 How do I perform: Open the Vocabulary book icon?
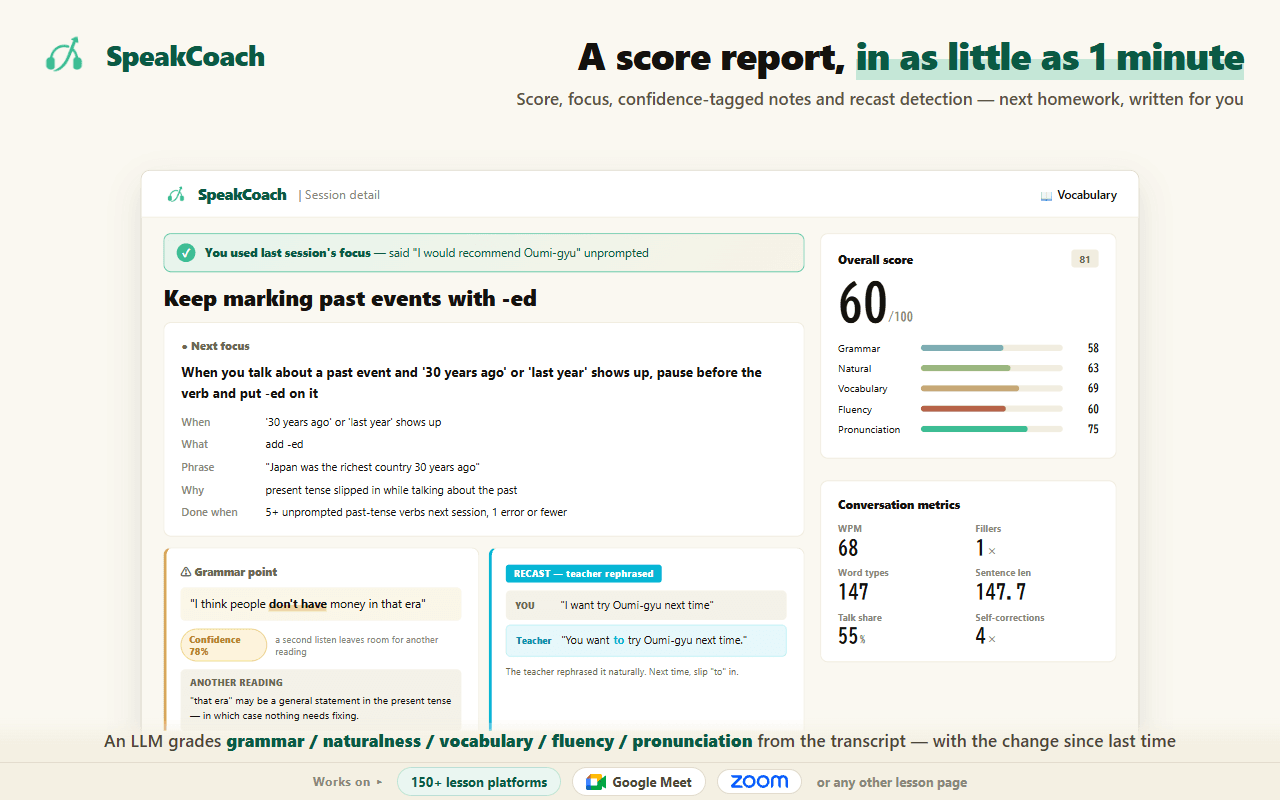click(x=1046, y=196)
